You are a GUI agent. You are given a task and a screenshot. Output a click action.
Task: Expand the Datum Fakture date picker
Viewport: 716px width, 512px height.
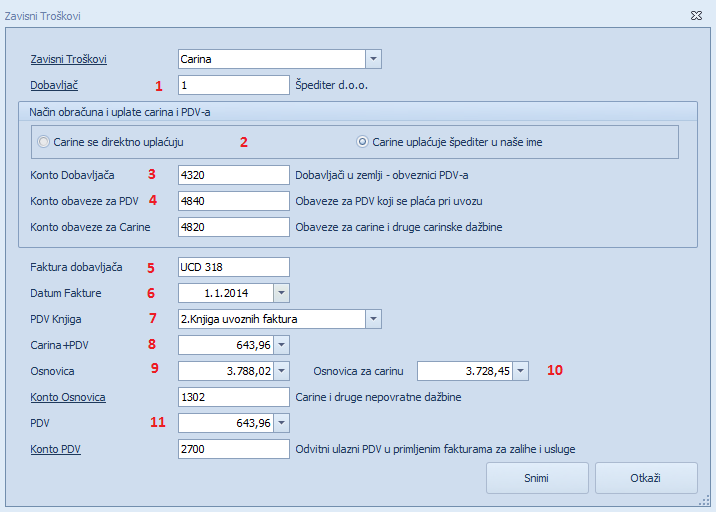[281, 293]
